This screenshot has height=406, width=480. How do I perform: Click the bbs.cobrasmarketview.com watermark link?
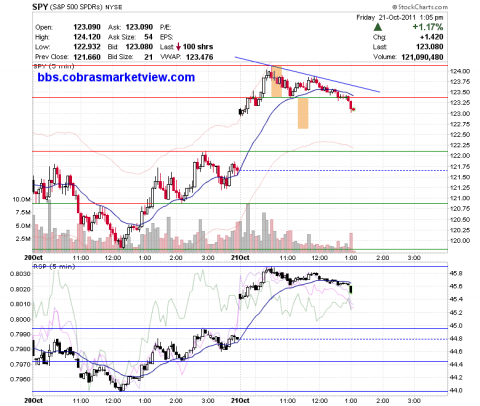116,77
